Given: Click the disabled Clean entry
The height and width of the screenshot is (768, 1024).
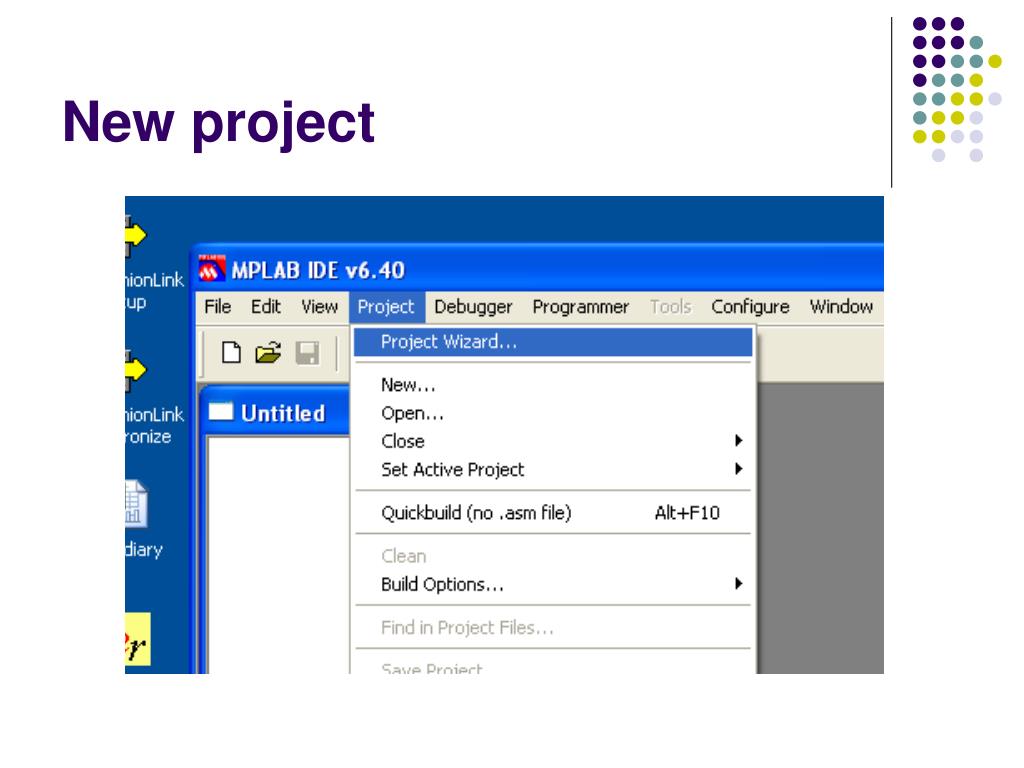Looking at the screenshot, I should (x=553, y=556).
